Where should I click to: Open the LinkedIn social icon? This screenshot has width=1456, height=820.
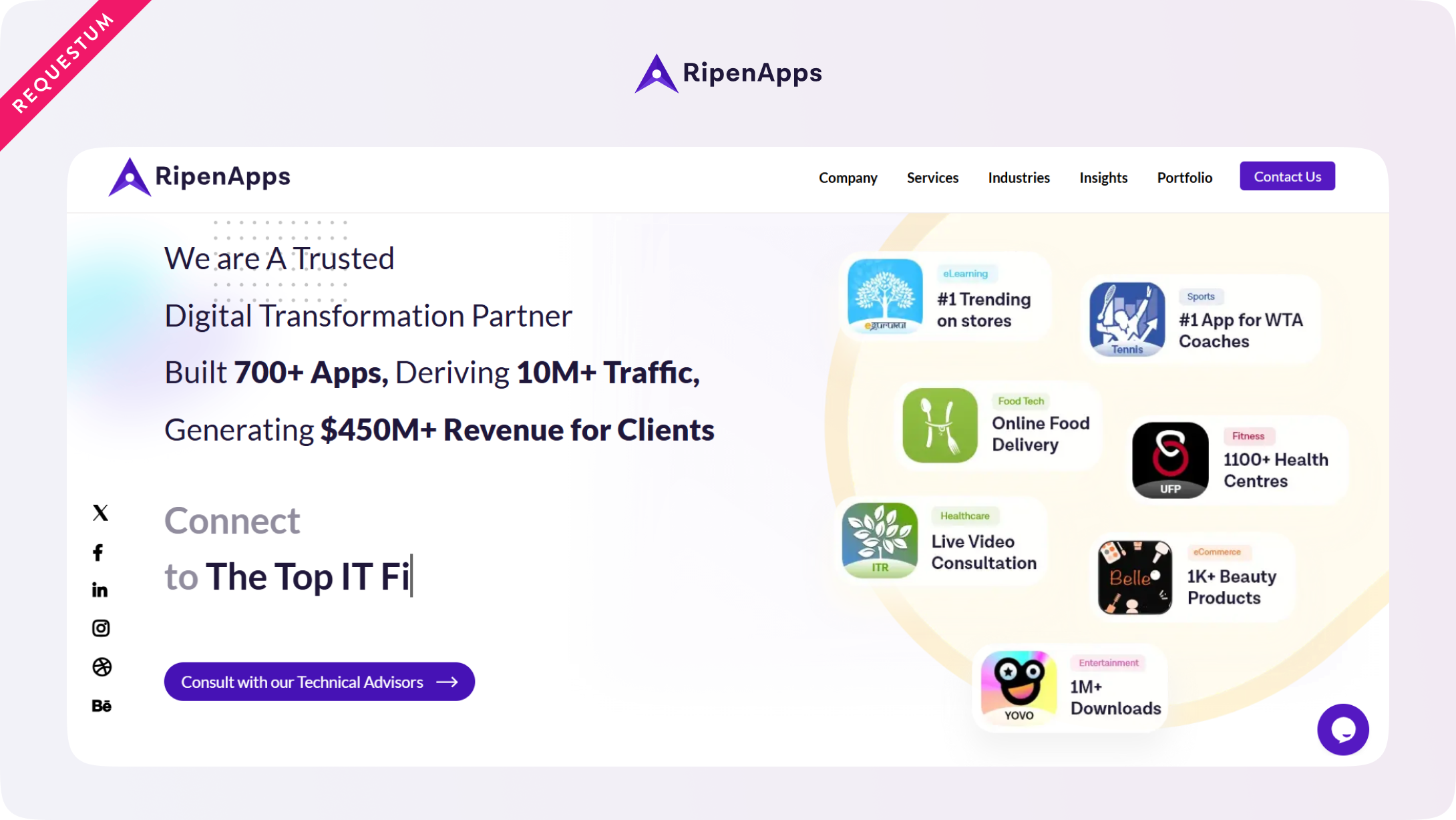100,590
